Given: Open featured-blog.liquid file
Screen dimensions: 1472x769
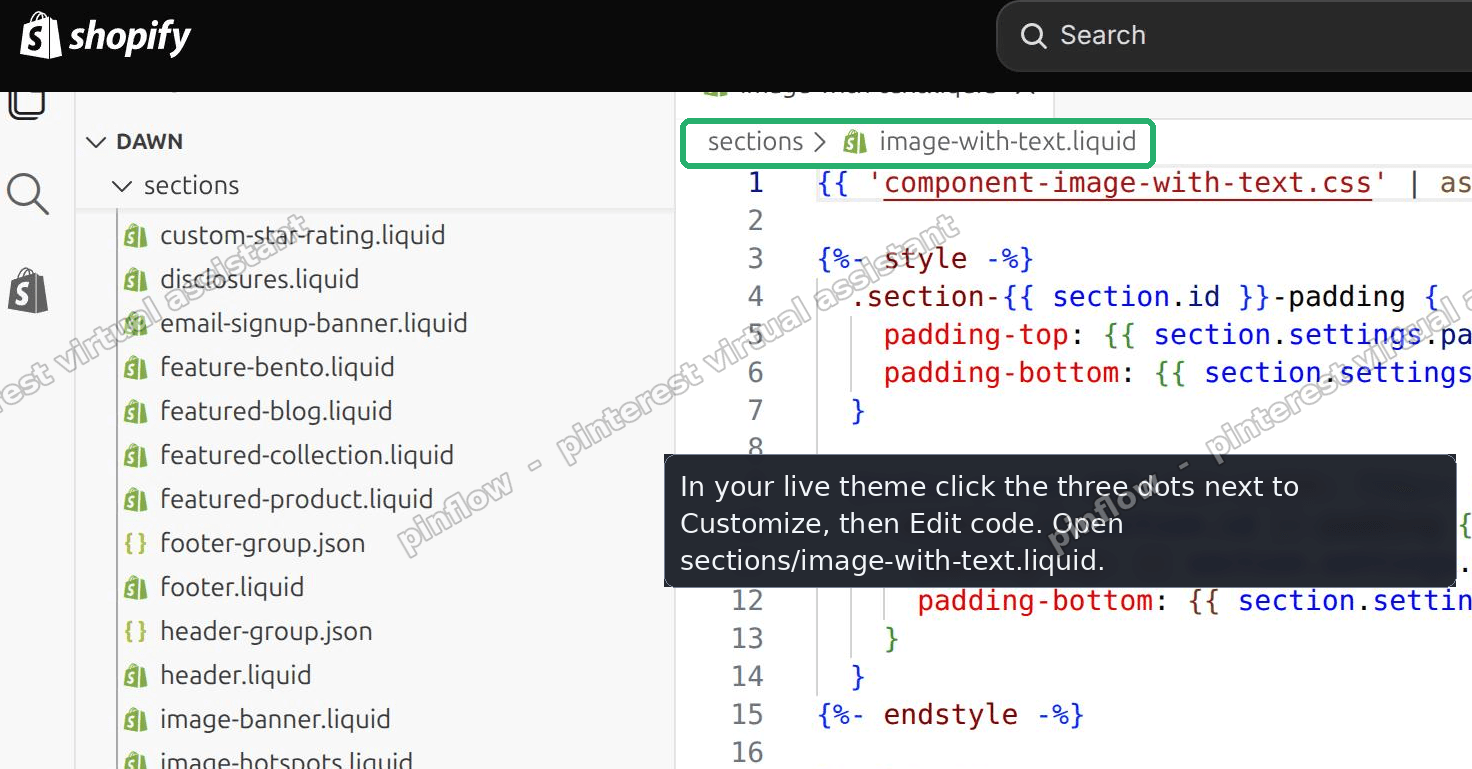Looking at the screenshot, I should 276,412.
